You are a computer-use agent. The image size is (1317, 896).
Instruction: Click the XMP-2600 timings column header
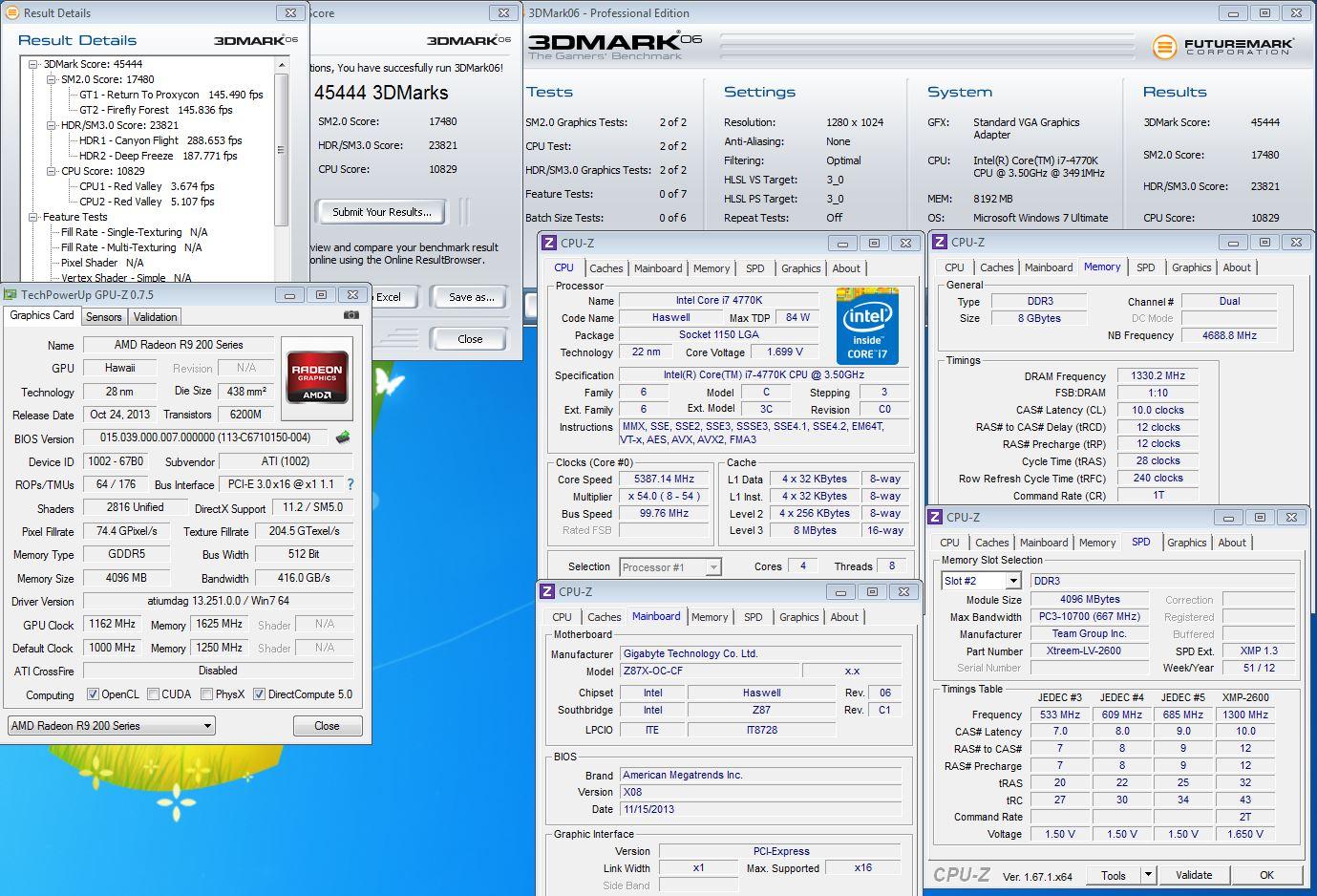1245,697
